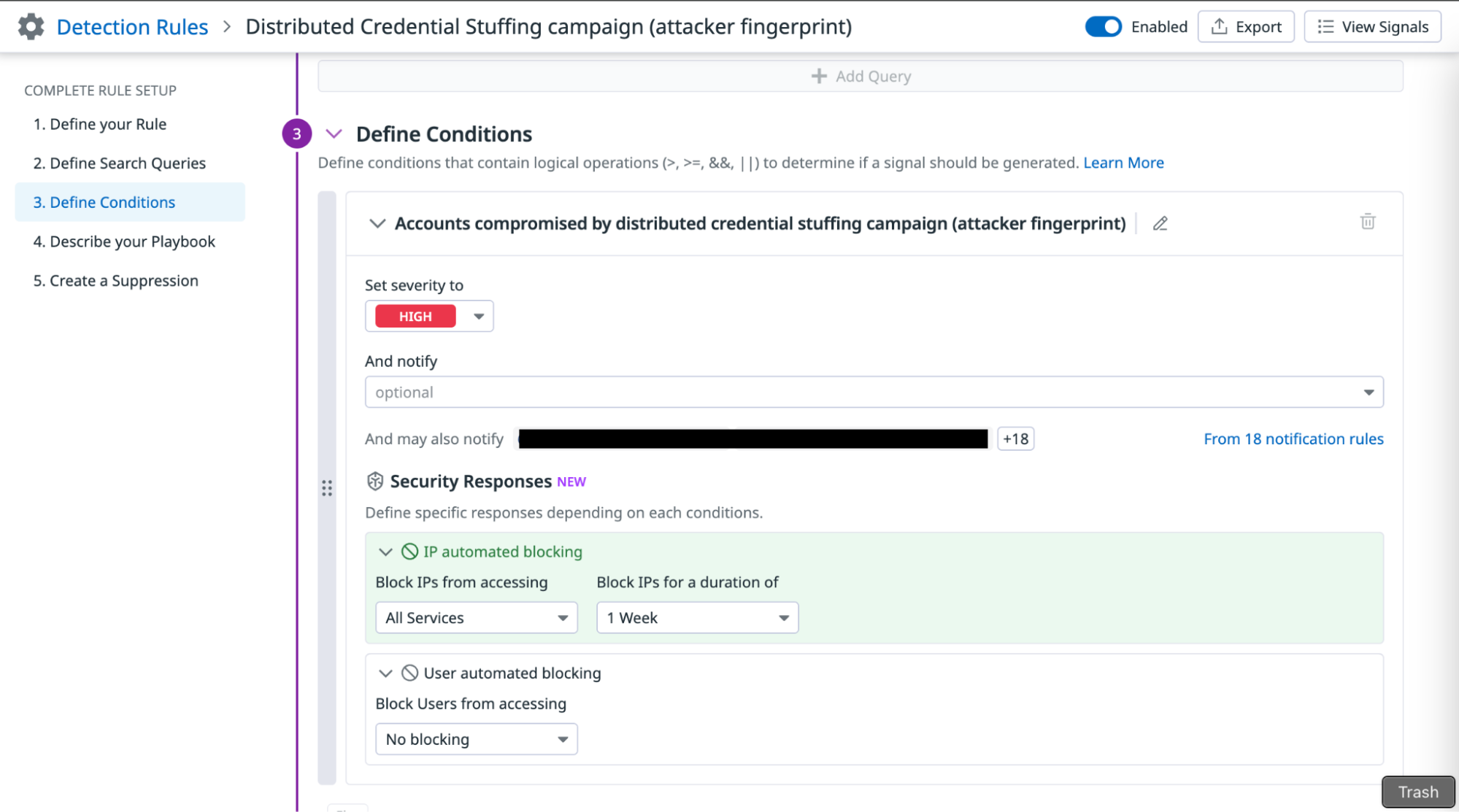Toggle the rule Enabled switch
The width and height of the screenshot is (1459, 812).
tap(1103, 27)
